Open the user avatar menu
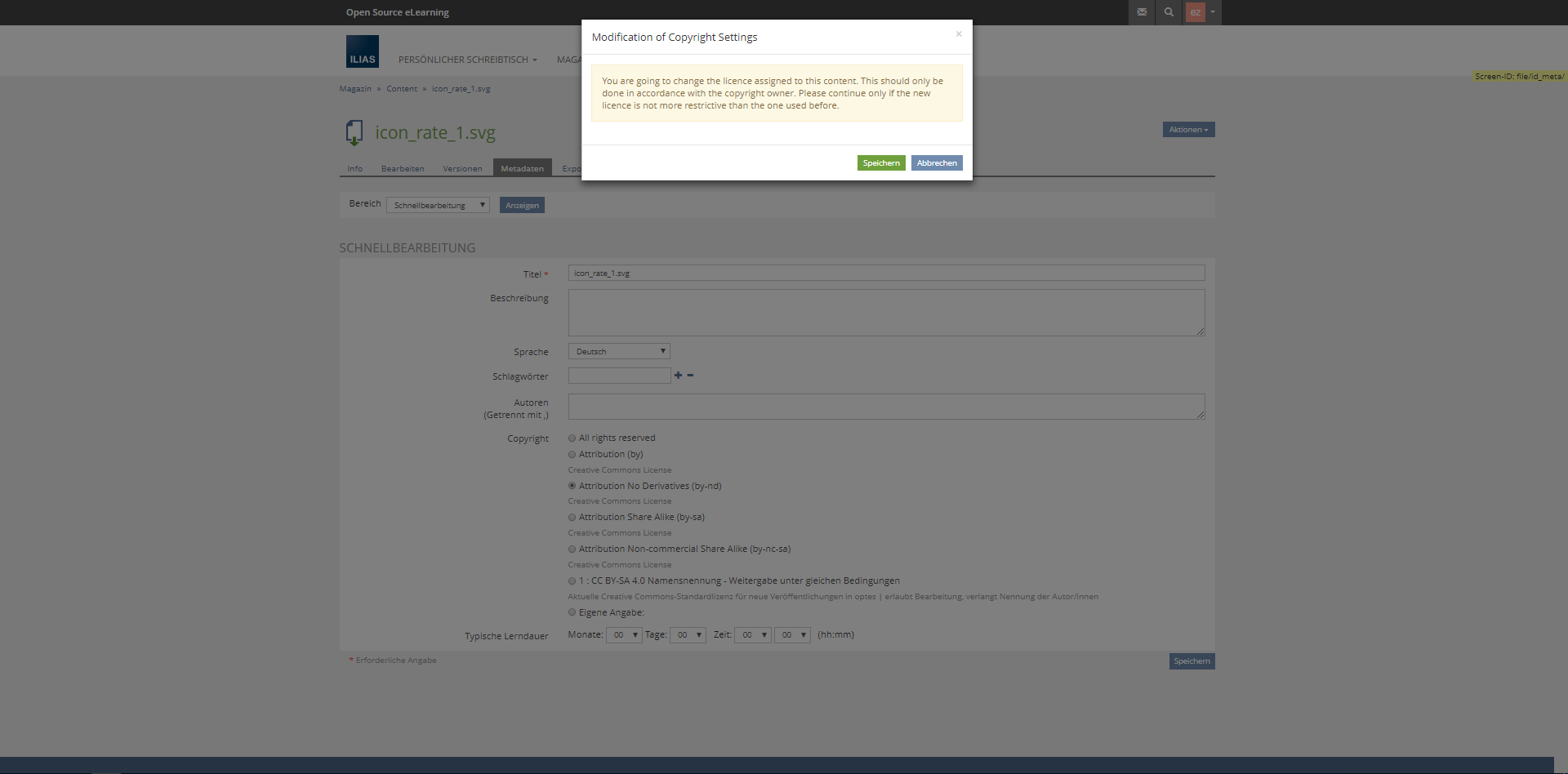This screenshot has width=1568, height=774. coord(1195,12)
